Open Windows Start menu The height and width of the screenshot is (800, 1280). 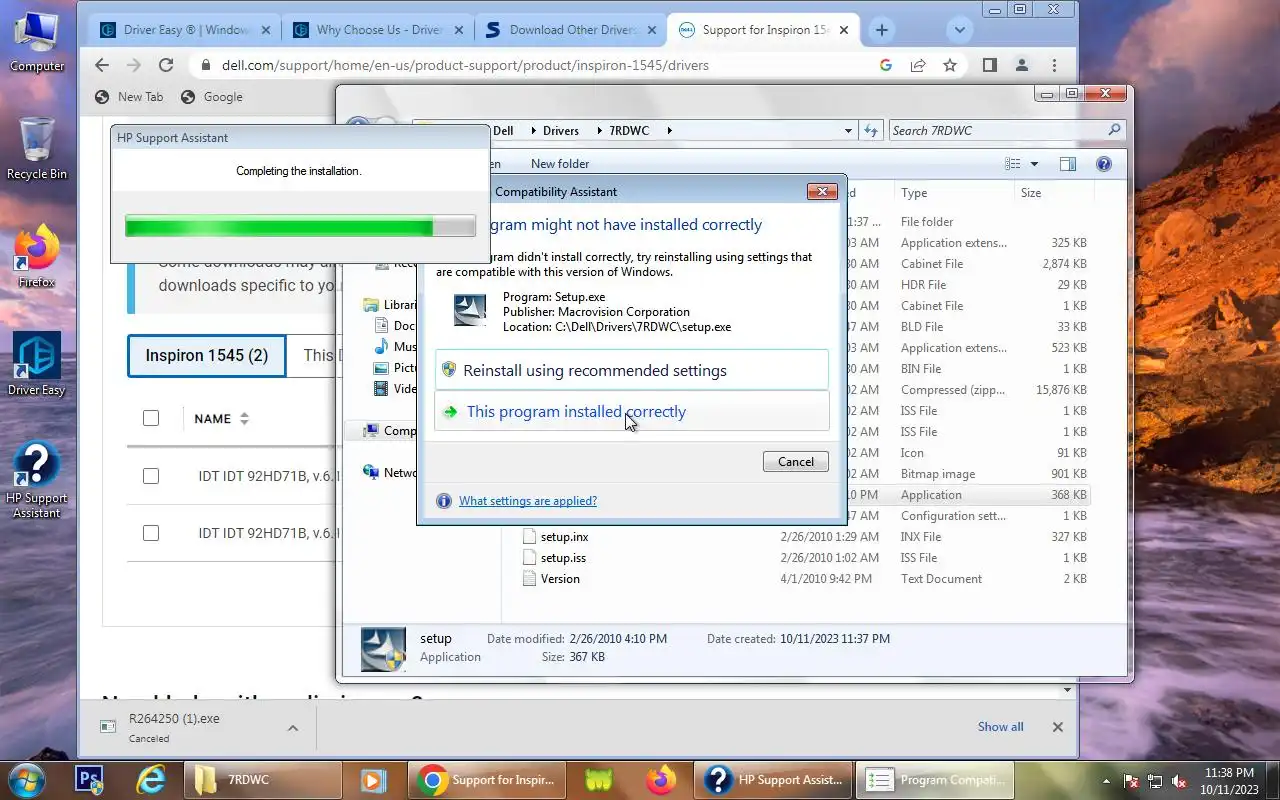(x=25, y=780)
